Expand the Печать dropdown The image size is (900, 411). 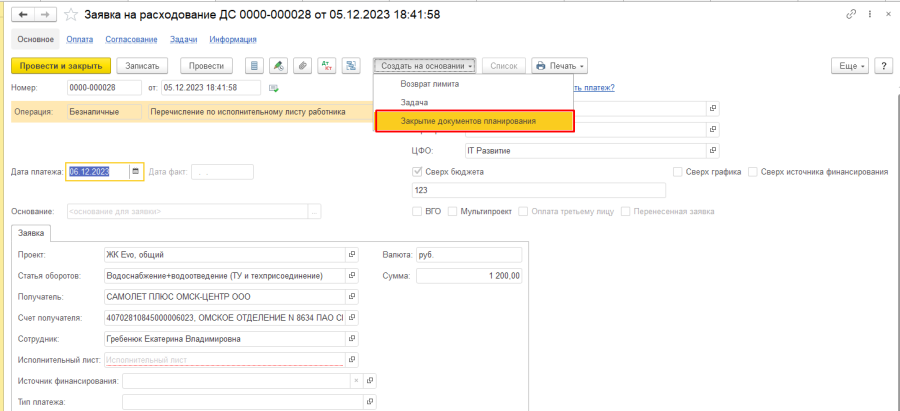click(x=560, y=66)
